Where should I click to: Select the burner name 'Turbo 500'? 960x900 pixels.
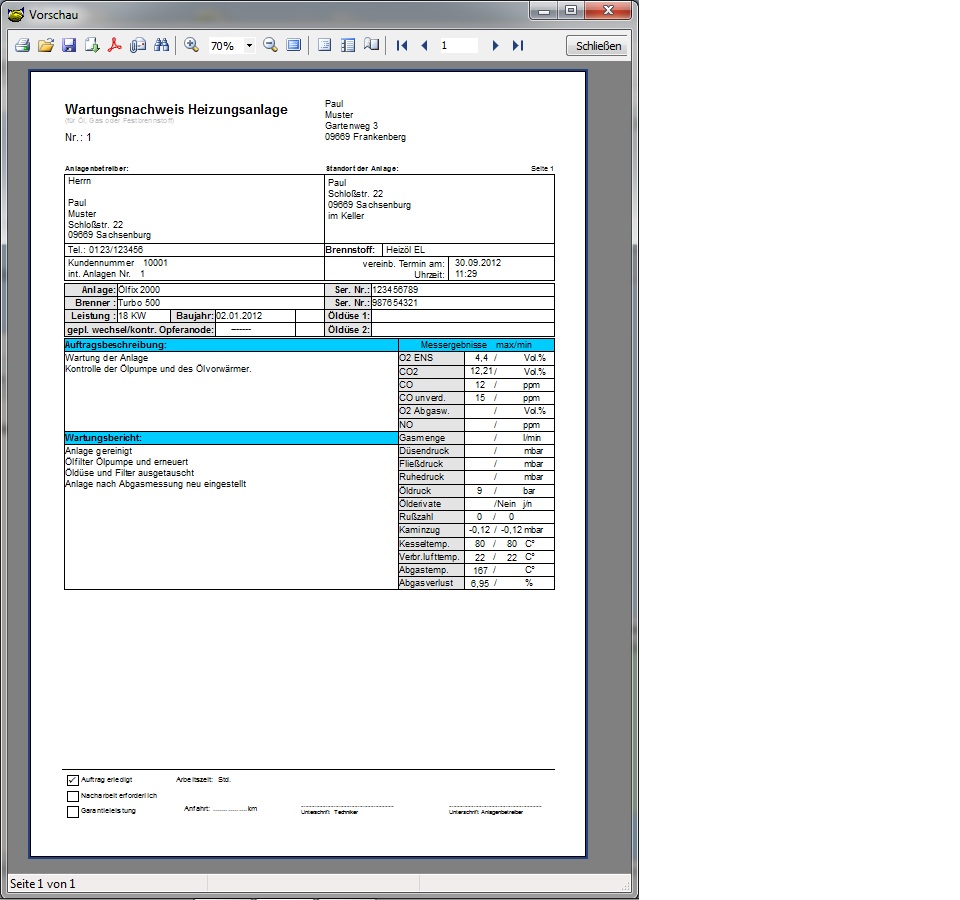(x=139, y=302)
